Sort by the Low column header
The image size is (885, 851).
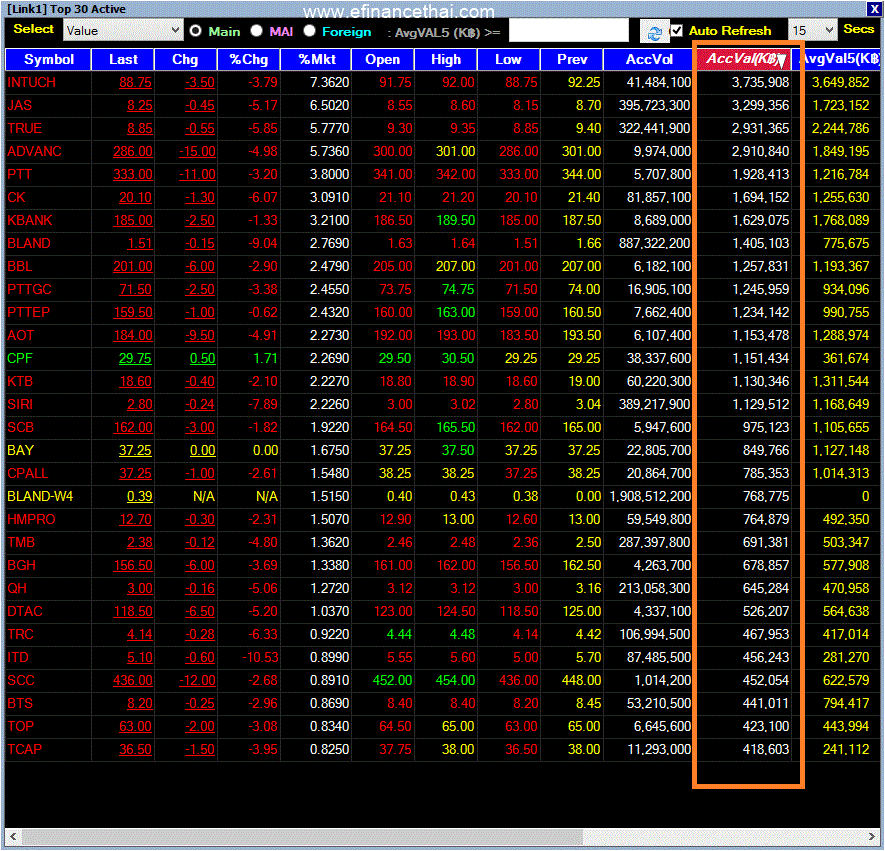point(509,59)
